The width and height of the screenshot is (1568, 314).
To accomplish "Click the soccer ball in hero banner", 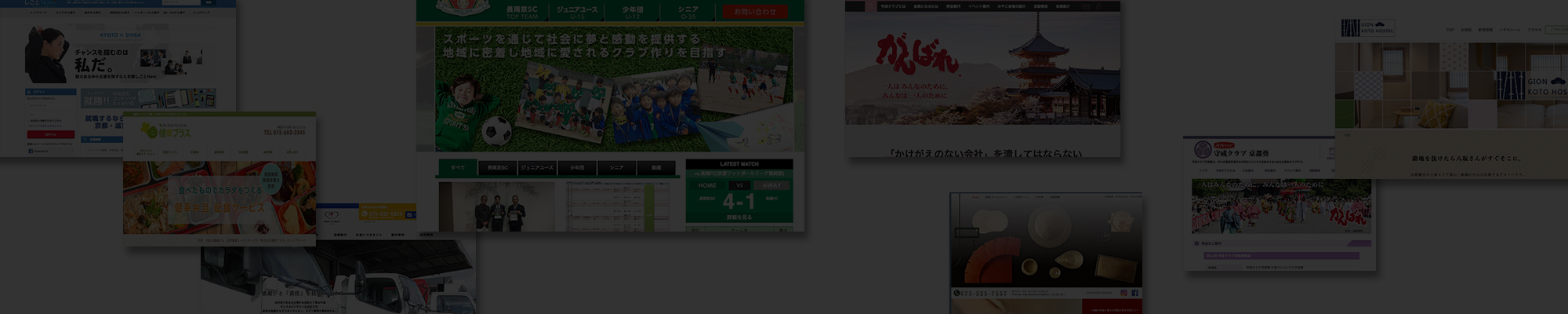I will pos(496,130).
